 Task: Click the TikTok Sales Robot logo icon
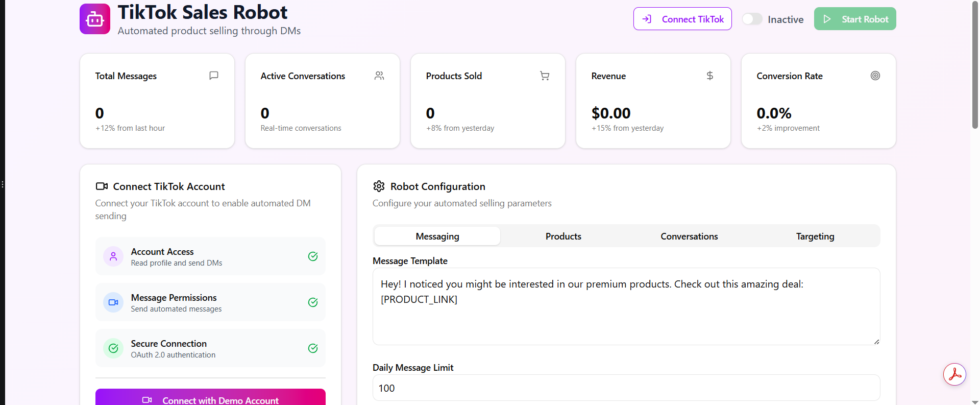95,19
